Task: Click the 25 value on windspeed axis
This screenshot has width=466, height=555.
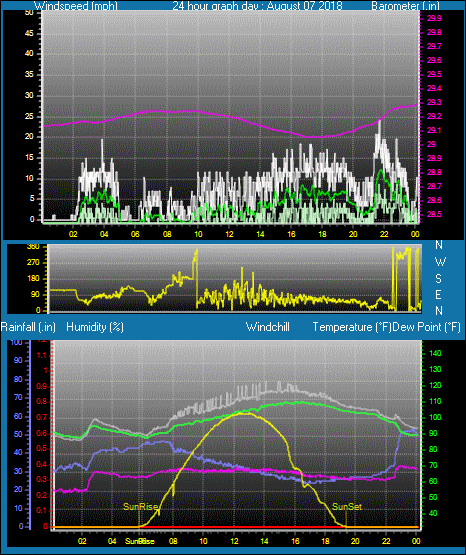Action: click(x=29, y=116)
